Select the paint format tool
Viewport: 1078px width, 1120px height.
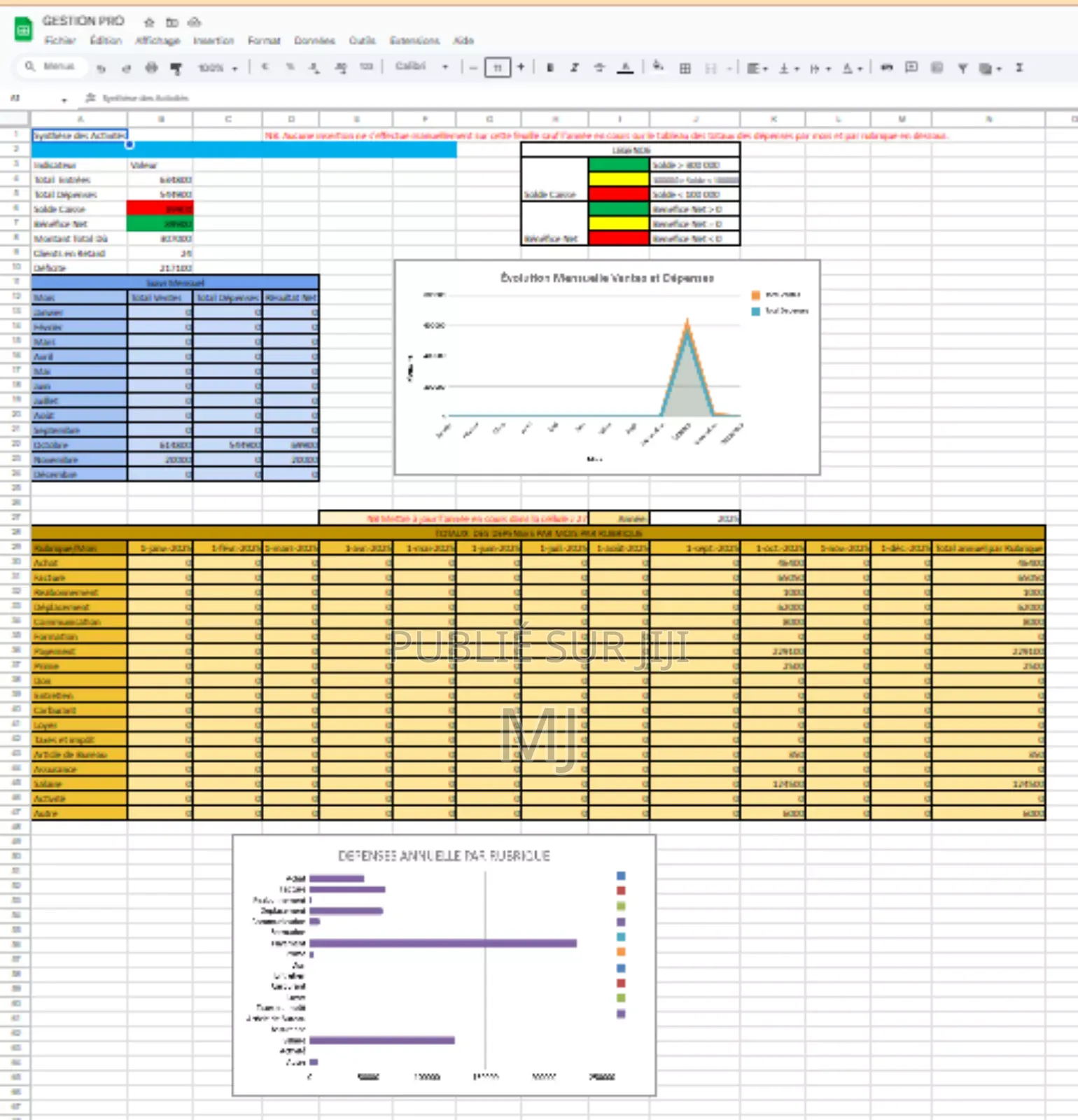pyautogui.click(x=176, y=68)
